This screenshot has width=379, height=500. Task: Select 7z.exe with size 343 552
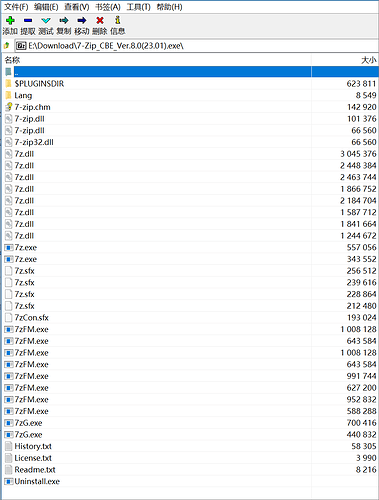click(x=191, y=259)
